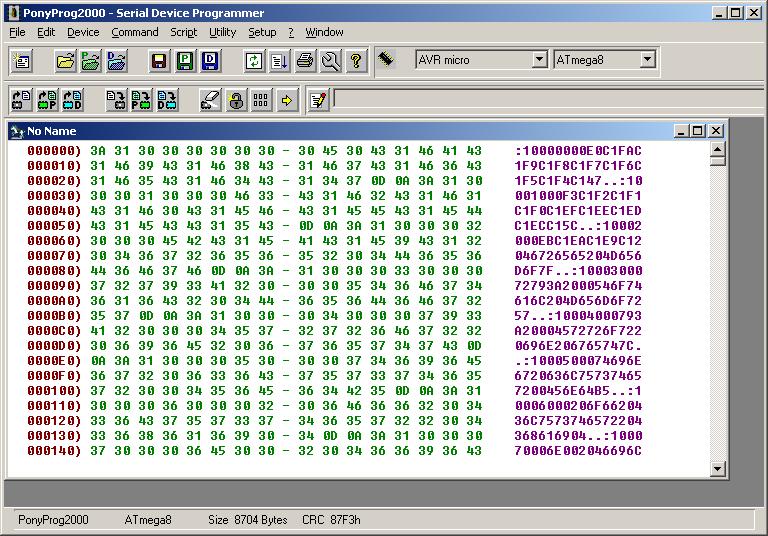This screenshot has height=536, width=768.
Task: Write program memory (P) to device
Action: (142, 100)
